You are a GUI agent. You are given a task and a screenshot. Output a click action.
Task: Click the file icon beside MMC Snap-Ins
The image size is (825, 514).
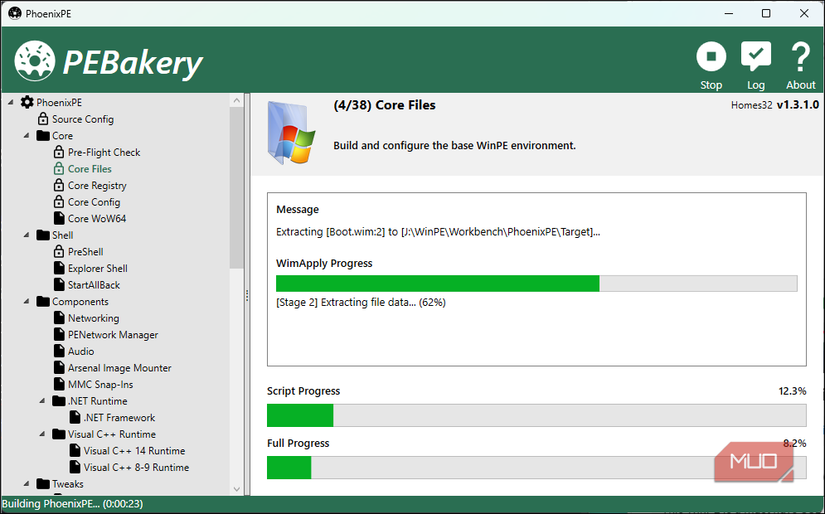click(x=59, y=384)
